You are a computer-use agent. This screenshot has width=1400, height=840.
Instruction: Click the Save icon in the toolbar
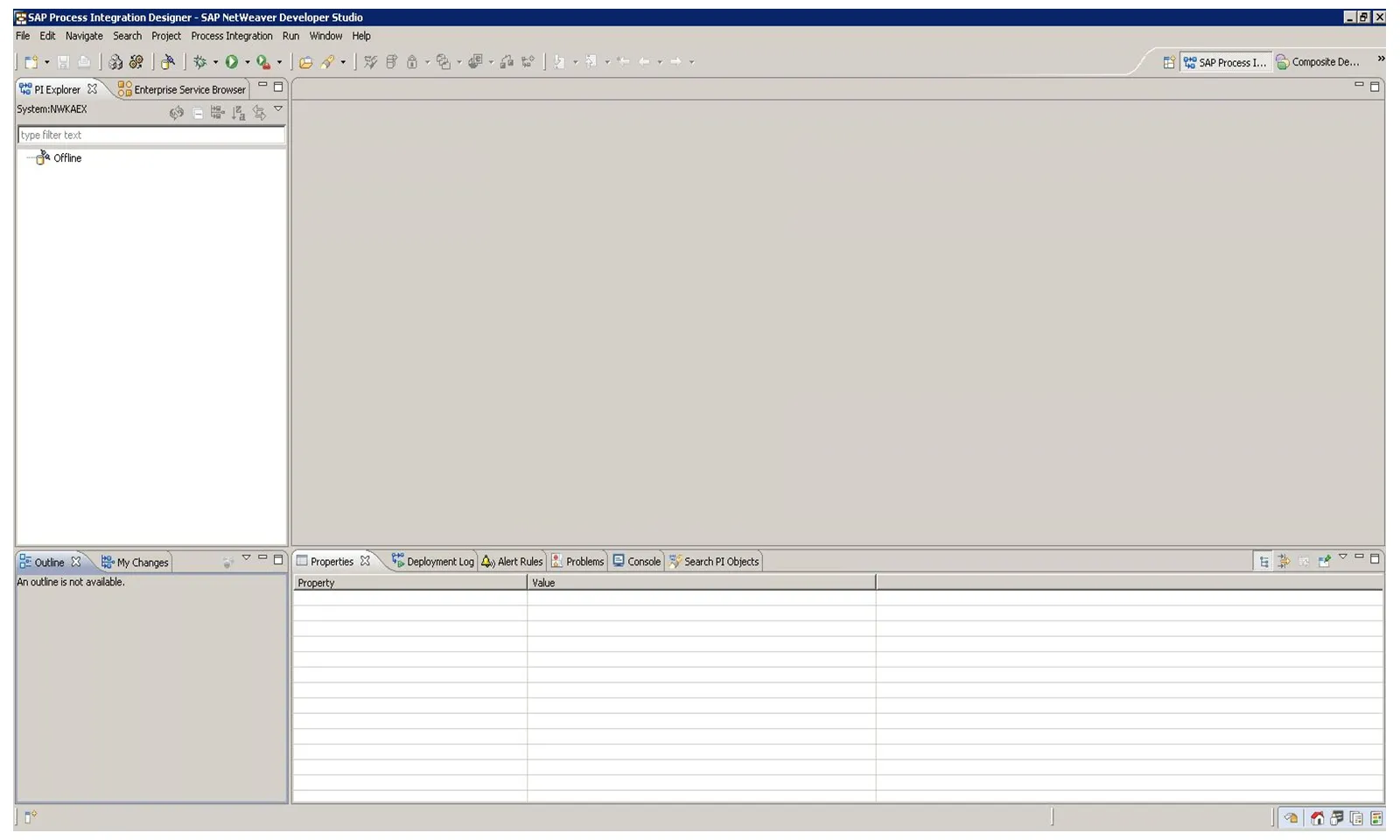[x=63, y=62]
